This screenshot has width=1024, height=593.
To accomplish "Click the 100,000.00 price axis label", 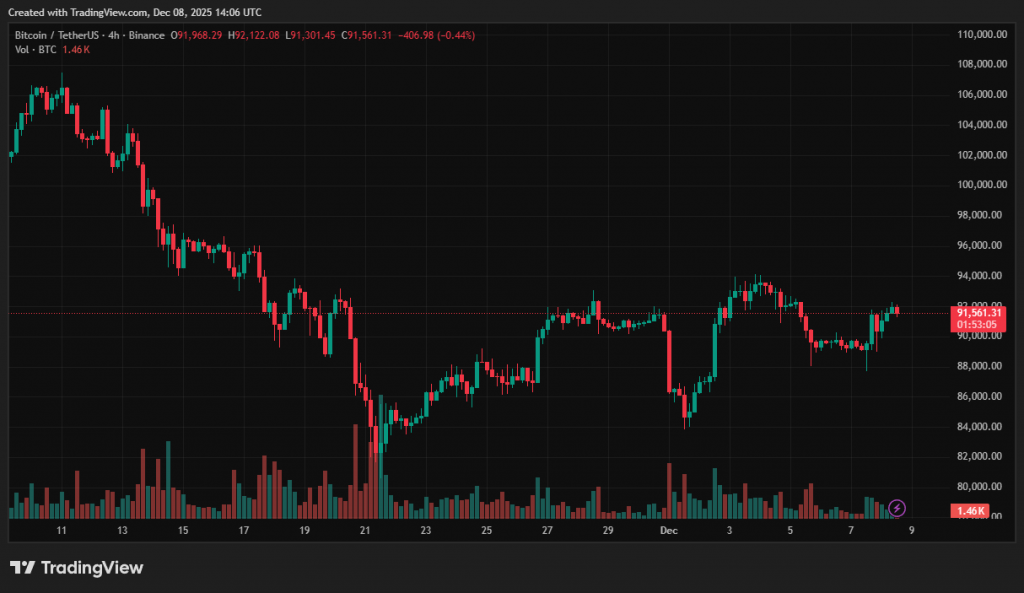I will pyautogui.click(x=980, y=185).
